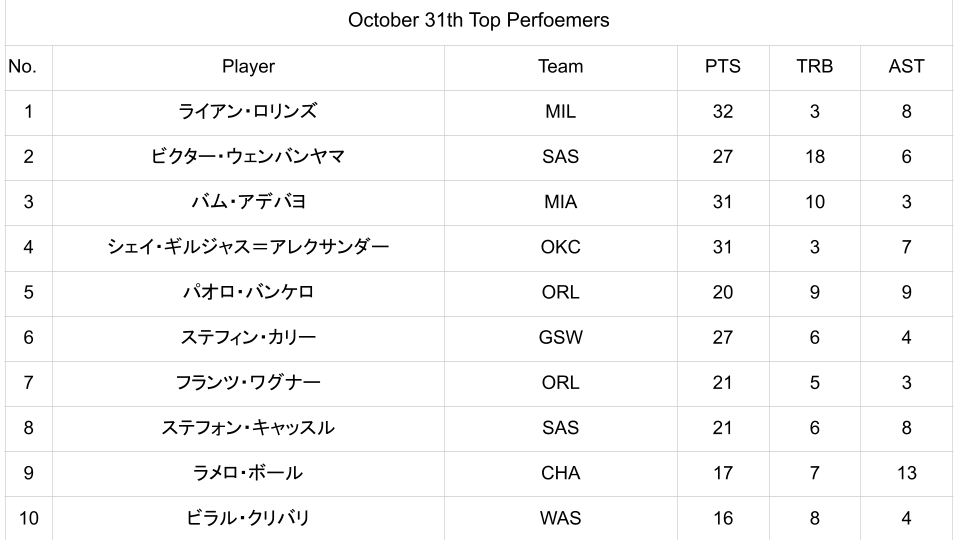This screenshot has width=960, height=540.
Task: Select the rebounds value 18
Action: 814,157
